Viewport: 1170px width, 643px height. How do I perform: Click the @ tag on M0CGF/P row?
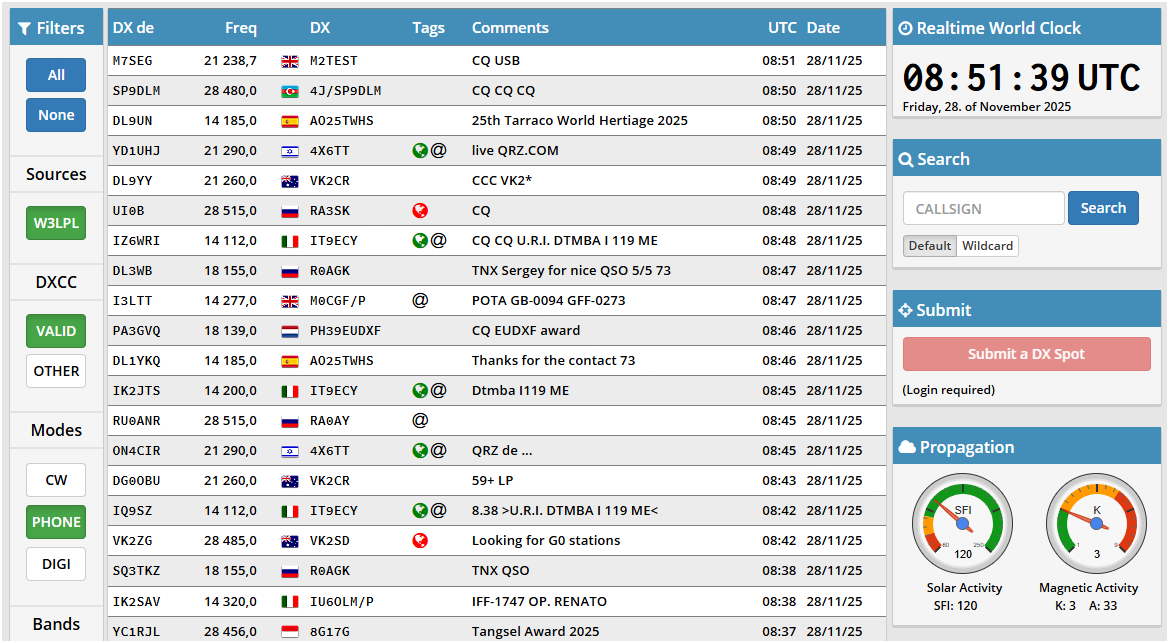420,300
